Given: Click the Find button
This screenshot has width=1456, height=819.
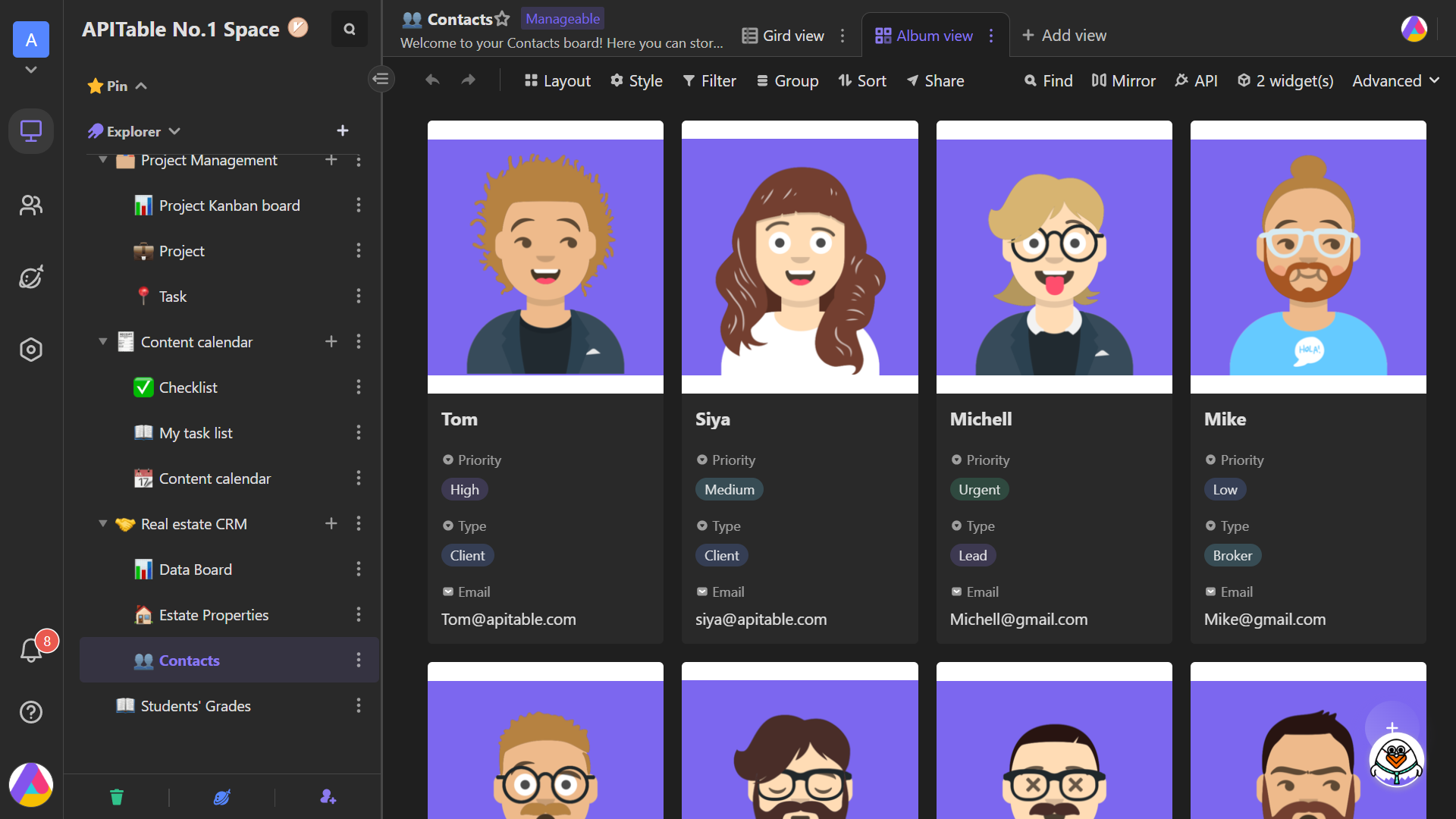Looking at the screenshot, I should [x=1048, y=80].
